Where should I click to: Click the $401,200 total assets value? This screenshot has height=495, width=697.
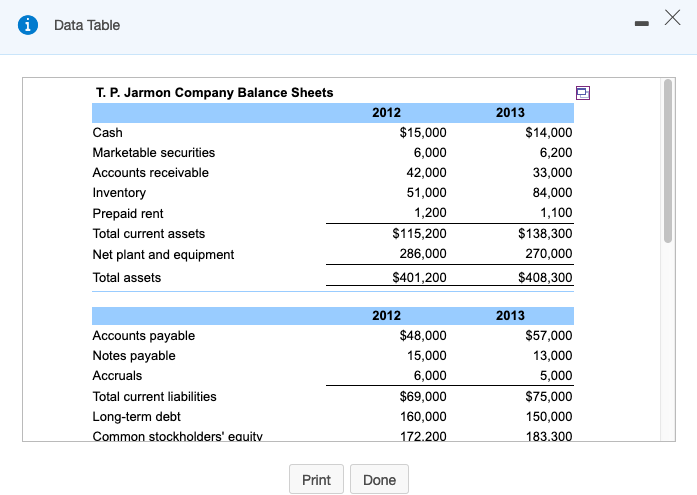[419, 277]
